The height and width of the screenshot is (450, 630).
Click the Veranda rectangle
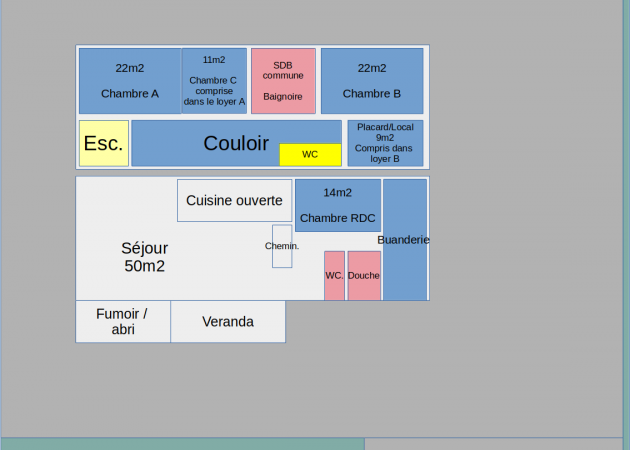pyautogui.click(x=228, y=322)
